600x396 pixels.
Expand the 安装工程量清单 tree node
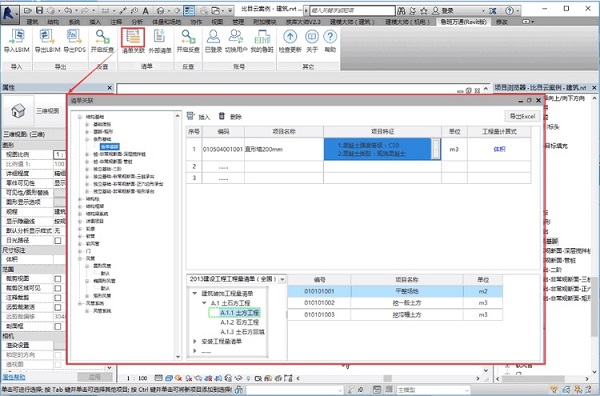(195, 341)
